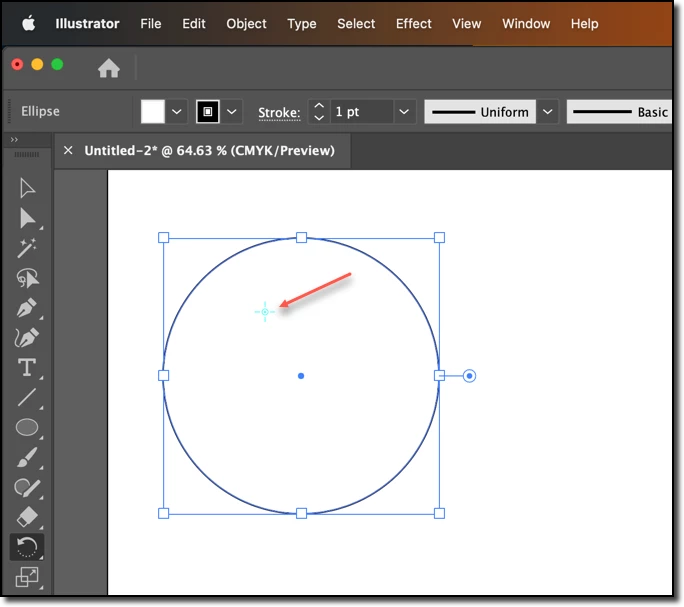The height and width of the screenshot is (607, 684).
Task: Click the right-middle bounding box handle
Action: pyautogui.click(x=439, y=375)
